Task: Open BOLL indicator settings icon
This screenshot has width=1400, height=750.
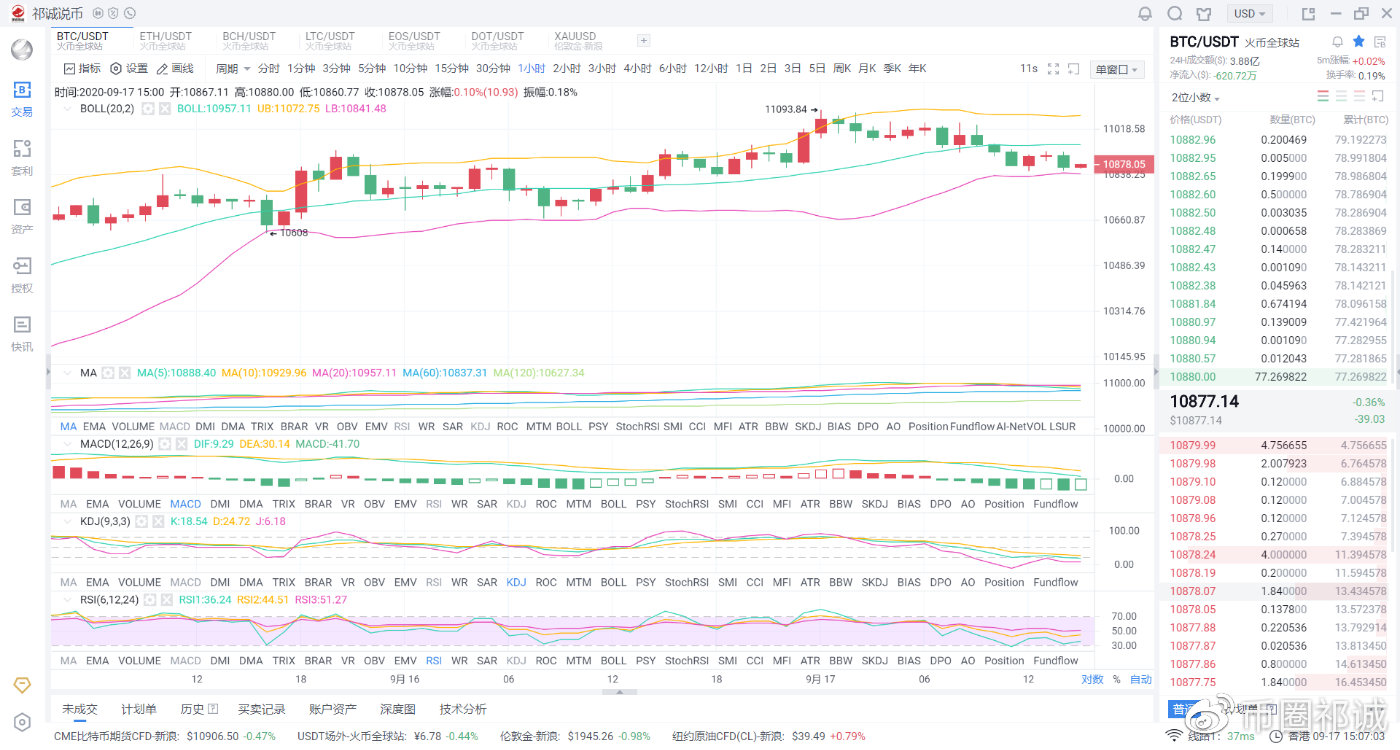Action: click(x=148, y=108)
